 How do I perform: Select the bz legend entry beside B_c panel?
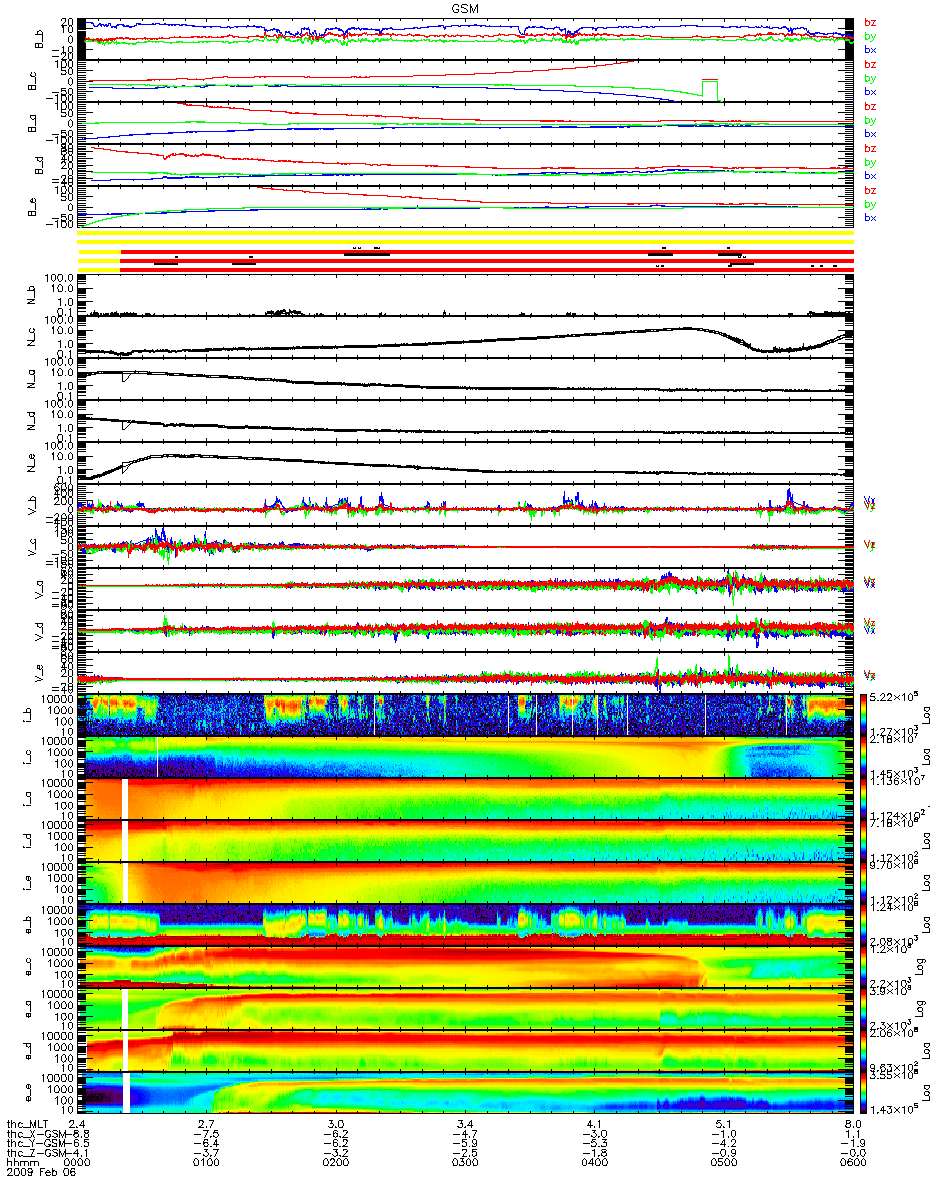pos(870,63)
